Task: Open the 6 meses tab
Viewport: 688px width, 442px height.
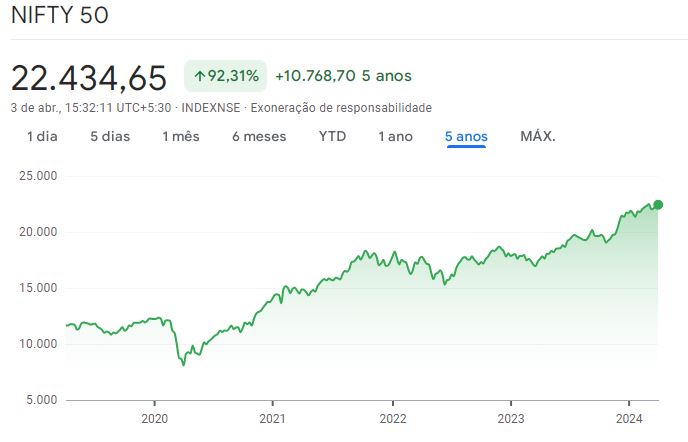Action: coord(259,136)
